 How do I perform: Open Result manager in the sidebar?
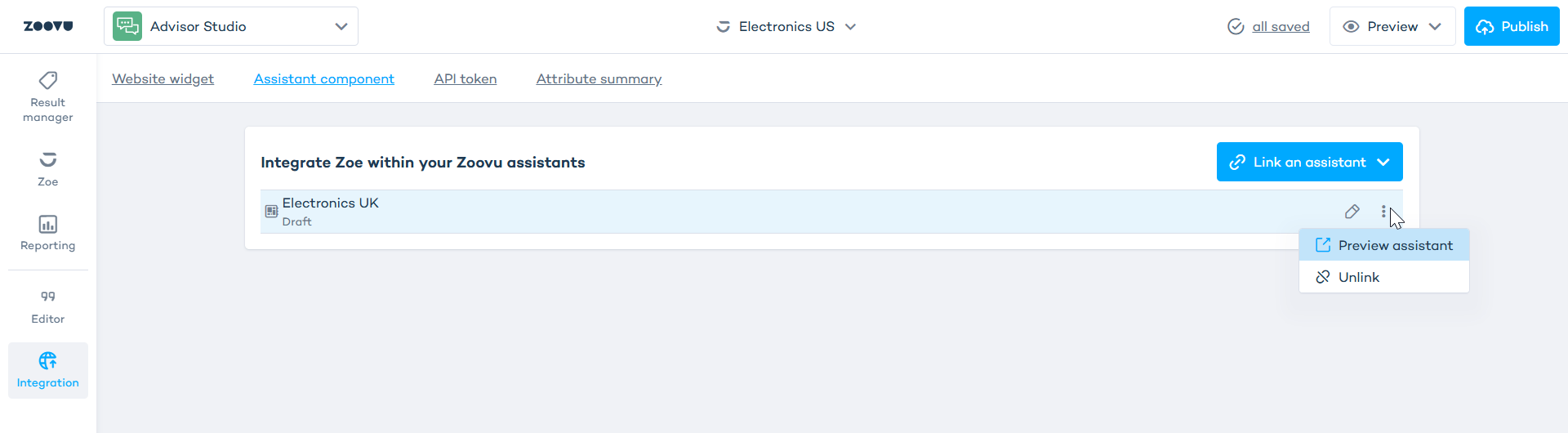48,96
